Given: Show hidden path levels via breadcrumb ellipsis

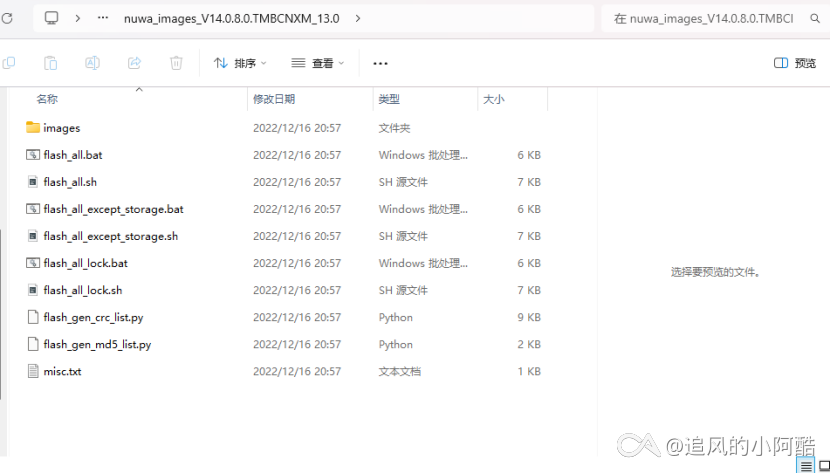Looking at the screenshot, I should pos(104,18).
